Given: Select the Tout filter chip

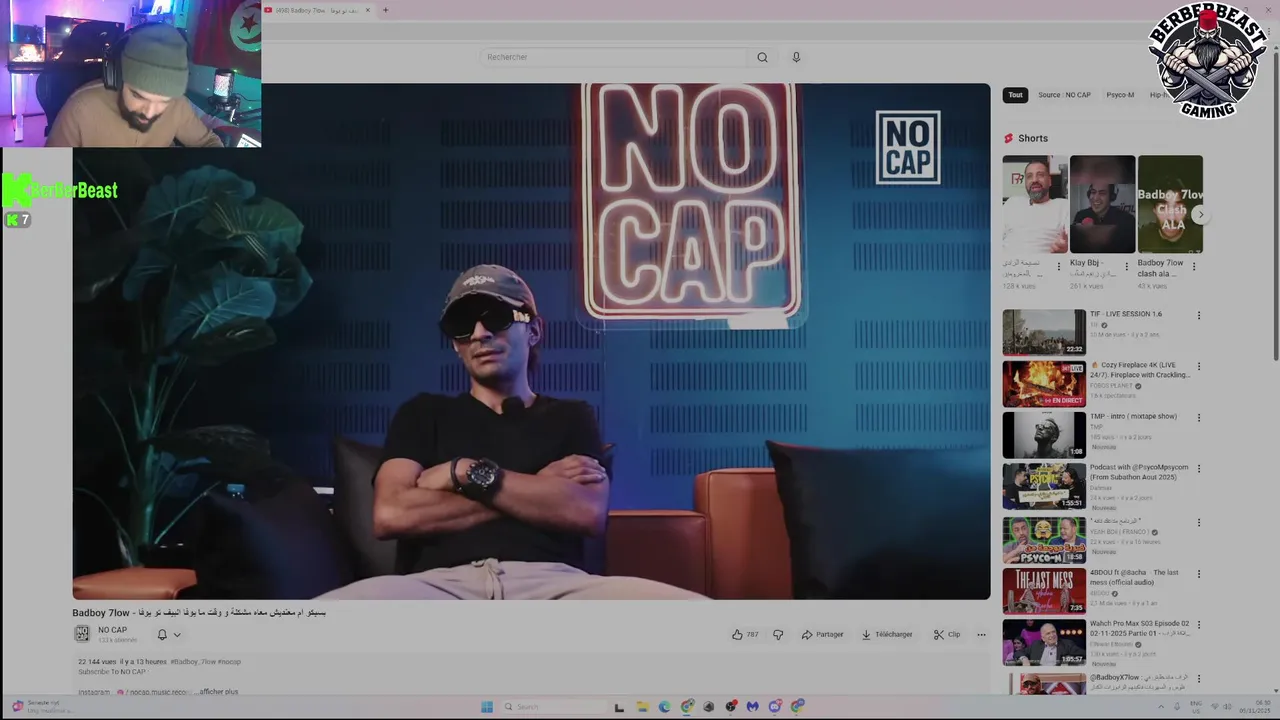Looking at the screenshot, I should coord(1015,95).
